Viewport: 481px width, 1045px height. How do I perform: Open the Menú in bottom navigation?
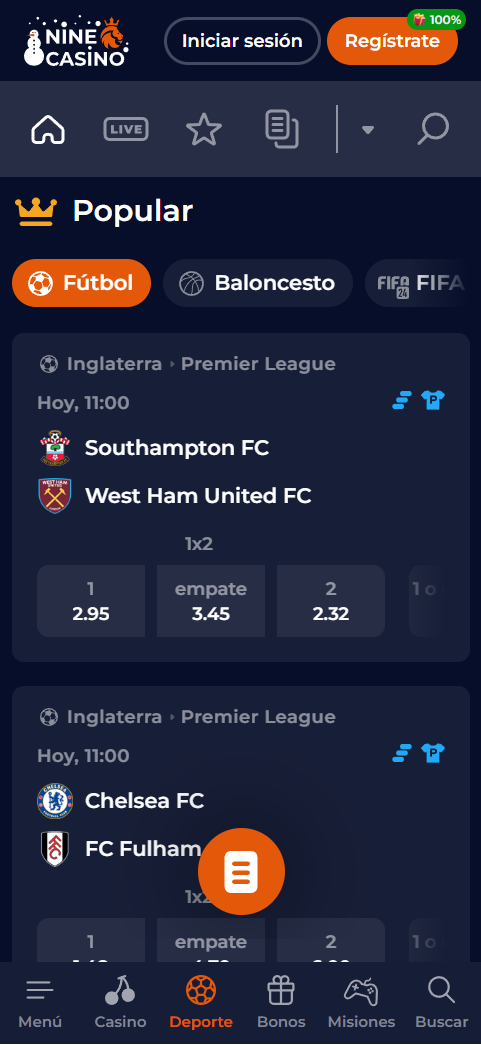click(40, 1003)
